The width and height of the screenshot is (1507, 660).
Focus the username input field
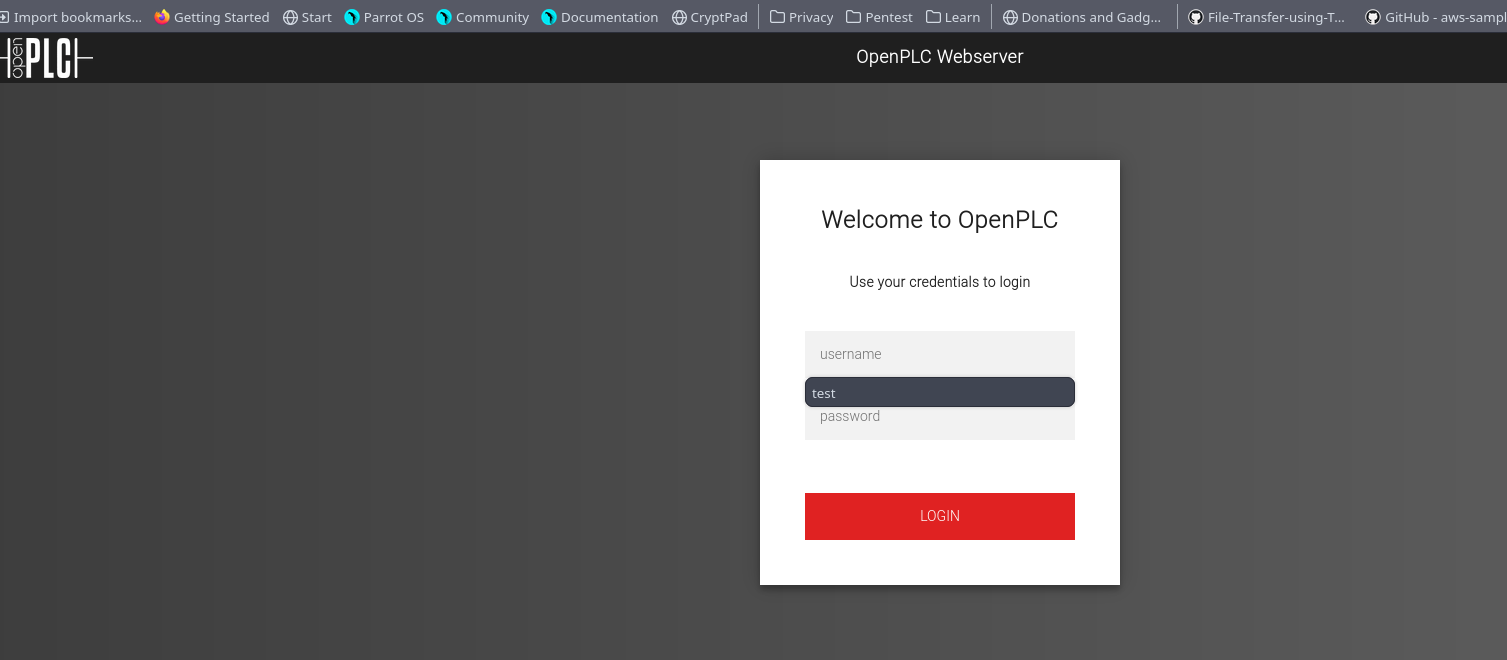click(940, 354)
